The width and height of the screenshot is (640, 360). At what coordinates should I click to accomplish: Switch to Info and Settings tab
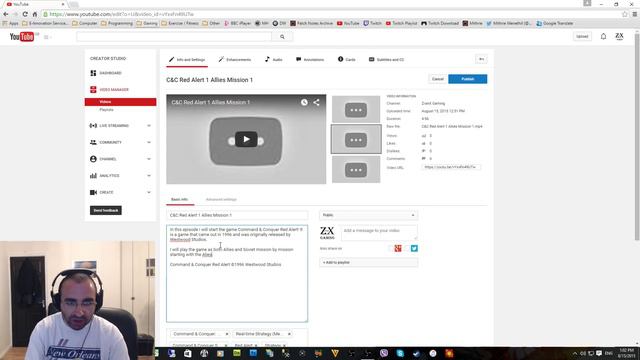pyautogui.click(x=187, y=60)
